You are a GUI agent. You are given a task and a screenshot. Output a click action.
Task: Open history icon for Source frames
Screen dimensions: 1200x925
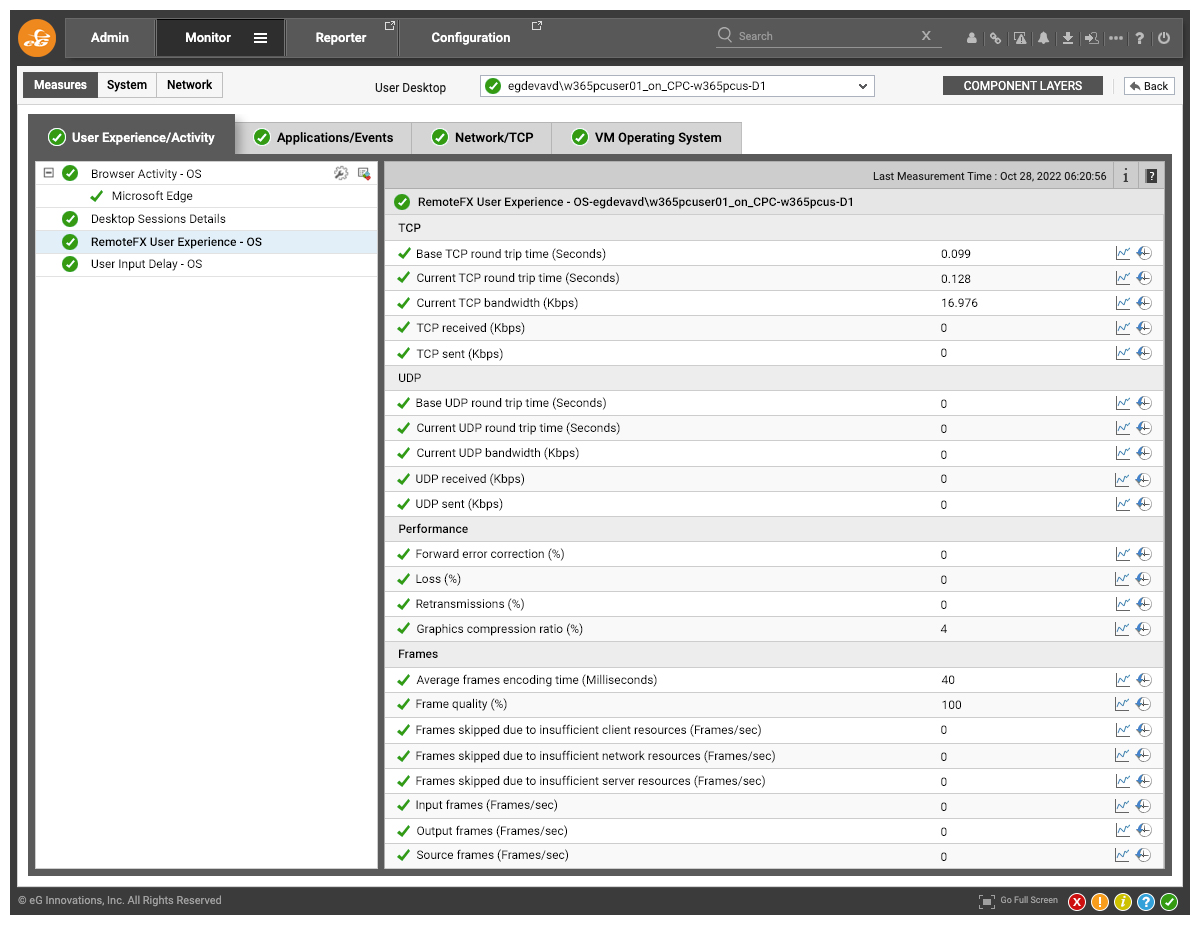click(x=1144, y=855)
